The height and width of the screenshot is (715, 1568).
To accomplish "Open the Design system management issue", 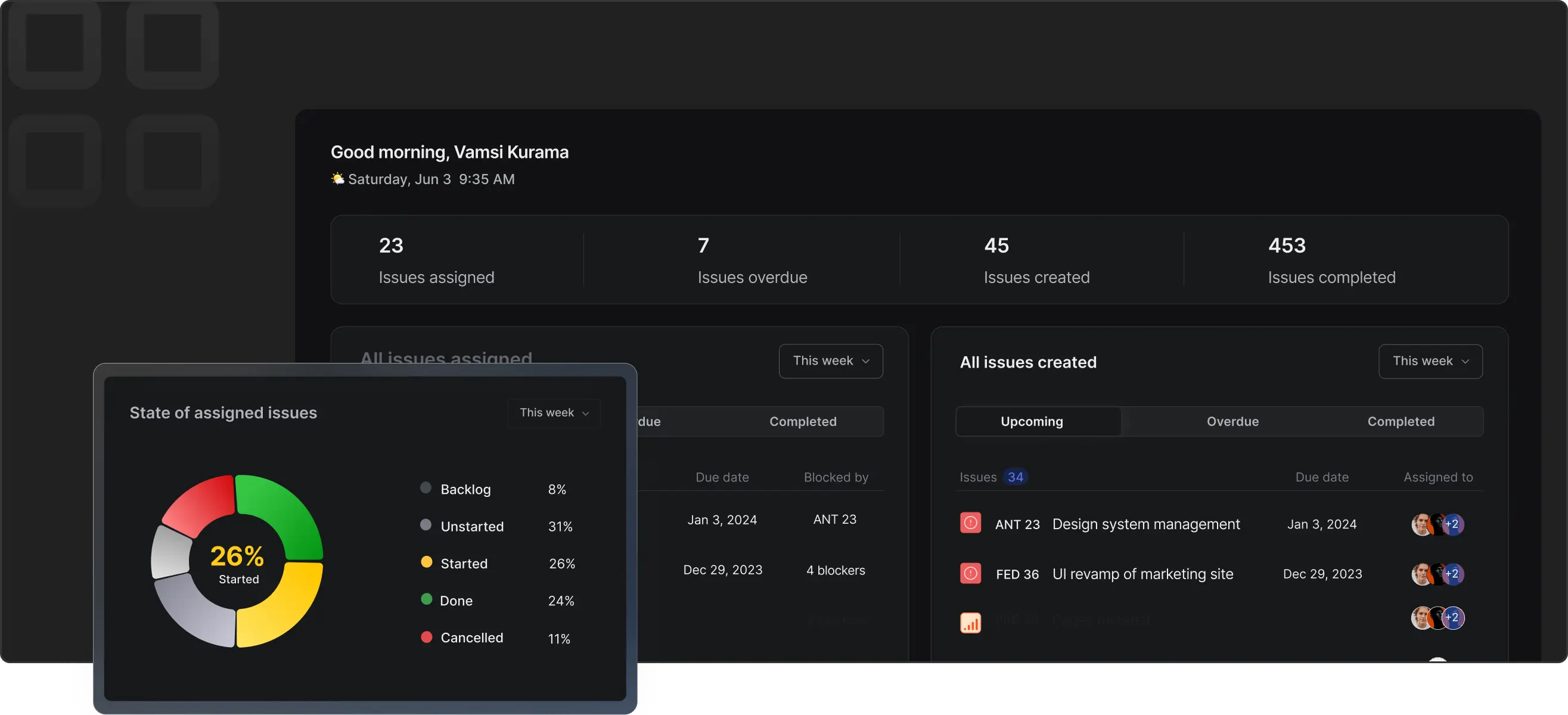I will point(1145,524).
